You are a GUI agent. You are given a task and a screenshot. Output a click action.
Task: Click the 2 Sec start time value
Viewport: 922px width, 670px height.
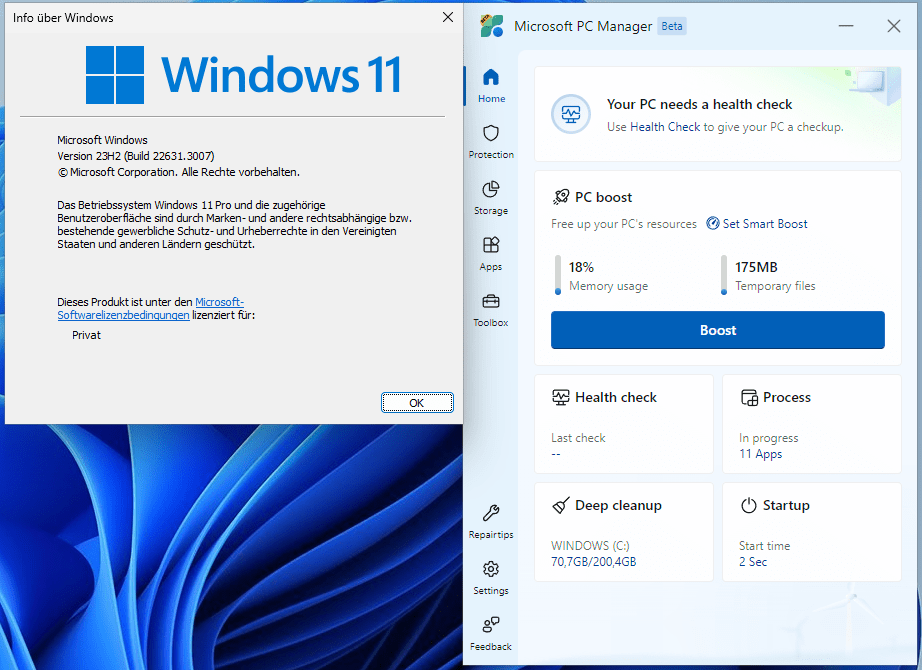coord(753,562)
